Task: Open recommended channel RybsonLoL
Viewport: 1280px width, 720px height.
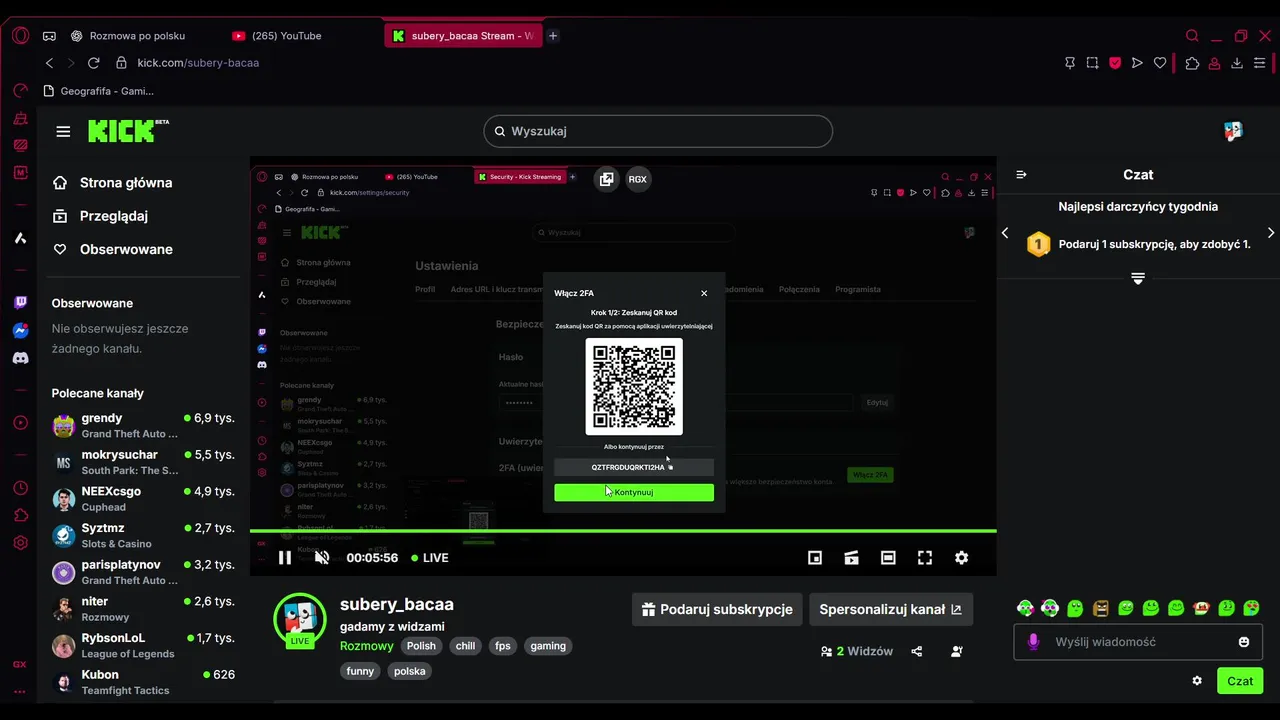Action: click(x=143, y=645)
